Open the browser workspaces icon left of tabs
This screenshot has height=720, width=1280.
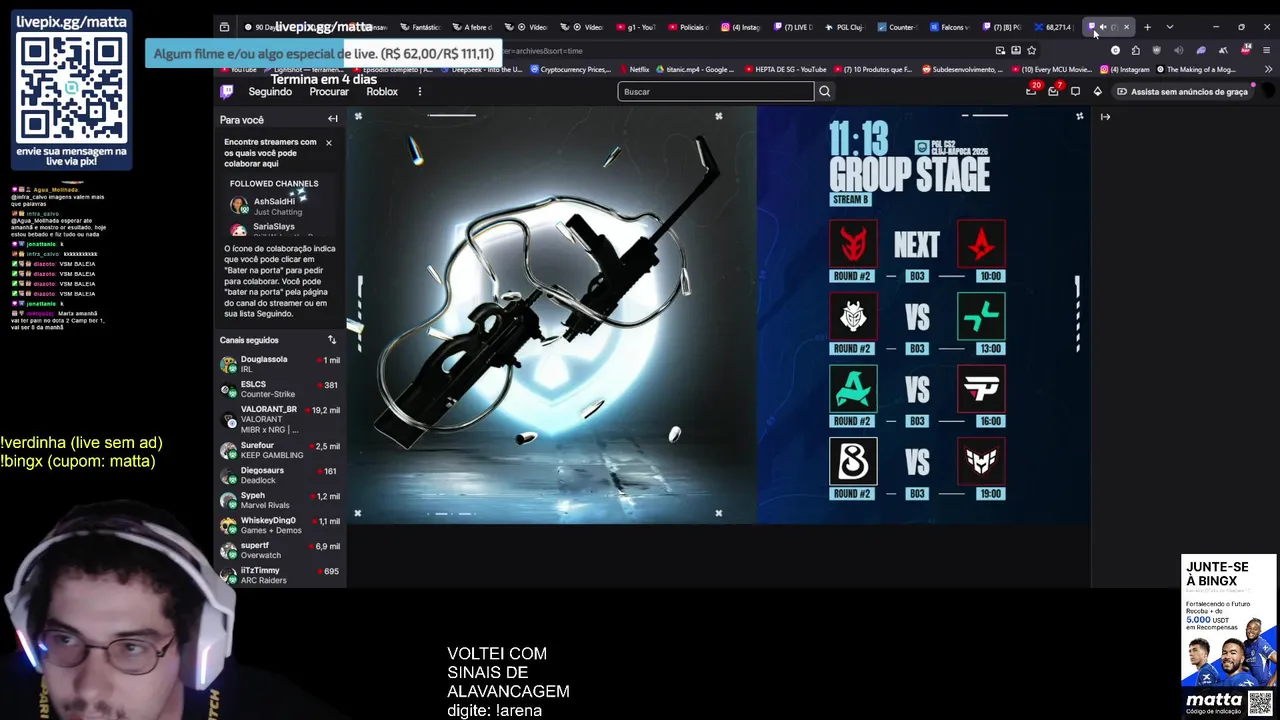click(225, 27)
